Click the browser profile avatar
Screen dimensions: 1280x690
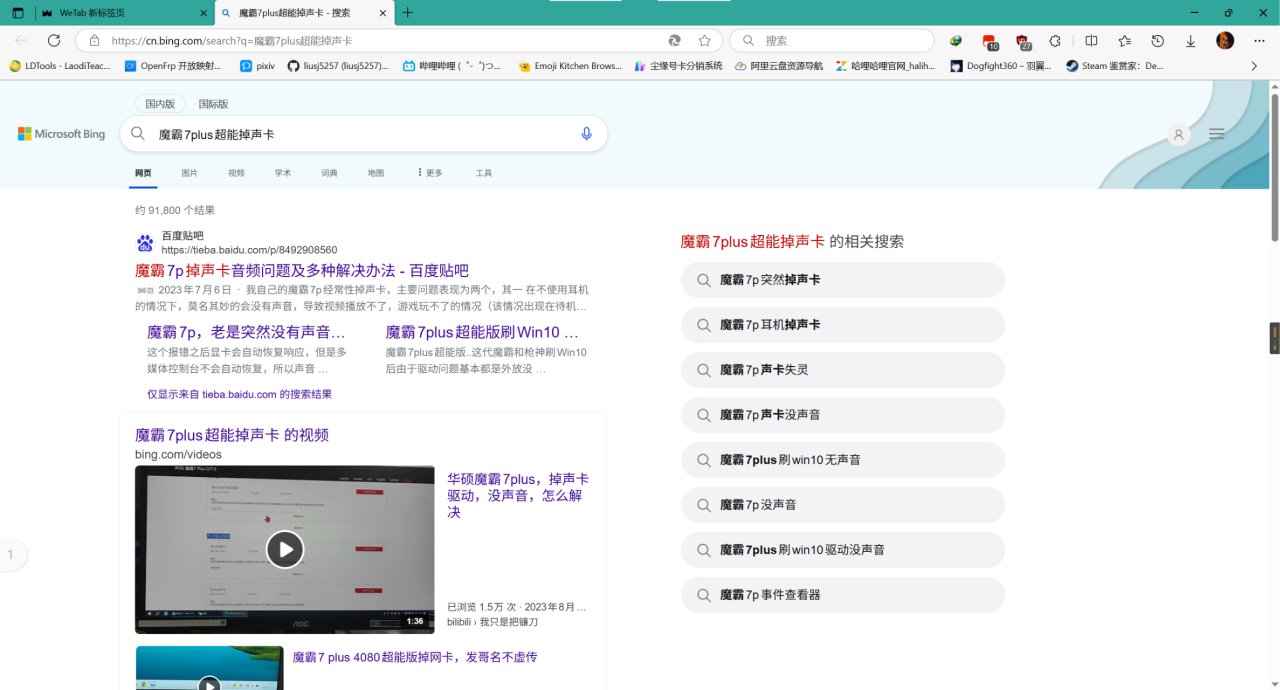pos(1225,41)
